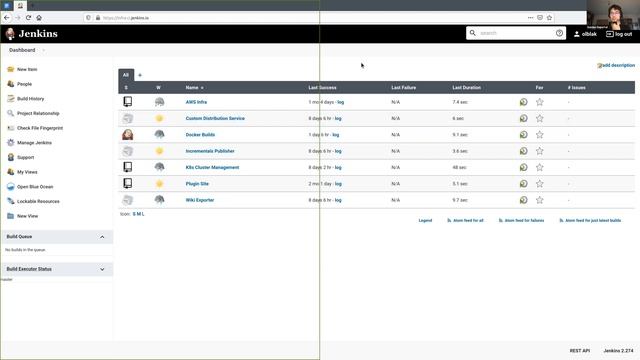Sort by the Last Failure column header
This screenshot has height=360, width=640.
pos(403,88)
